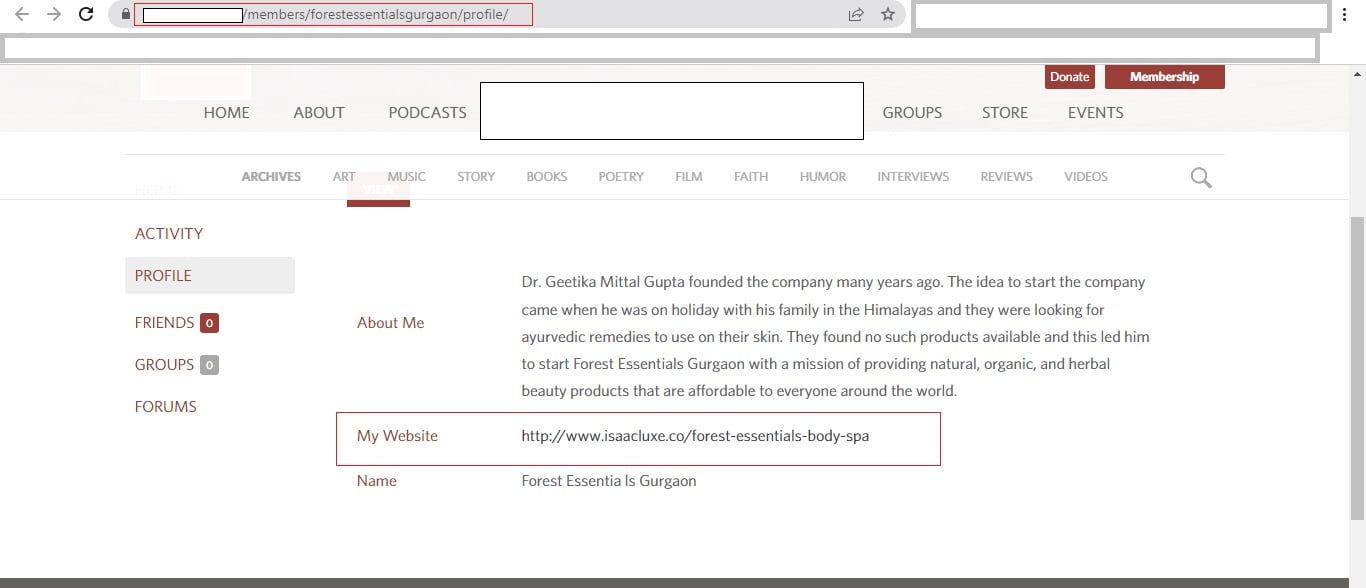
Task: Open site search with the magnifier icon
Action: click(1201, 178)
